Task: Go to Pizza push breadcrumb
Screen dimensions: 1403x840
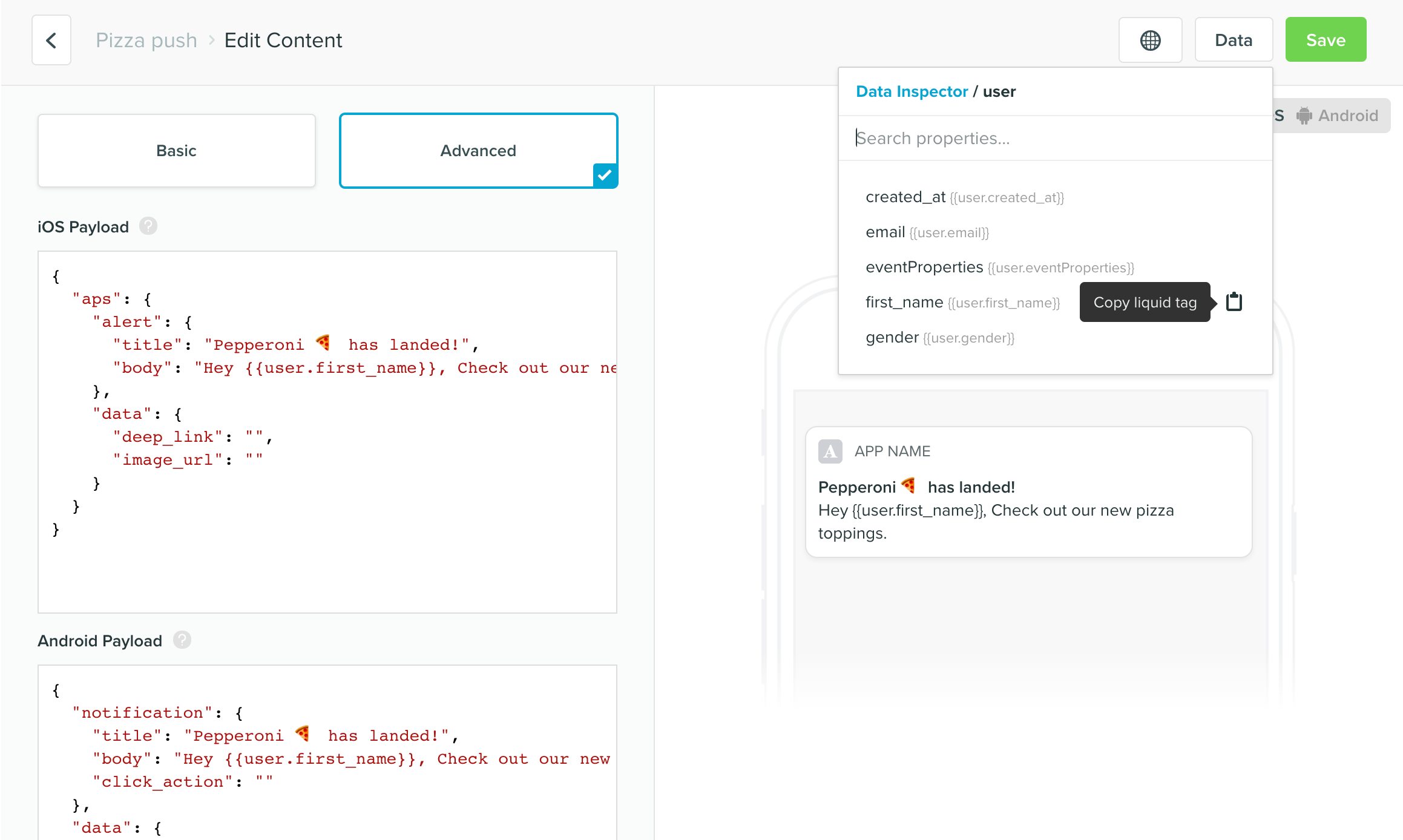Action: click(x=146, y=41)
